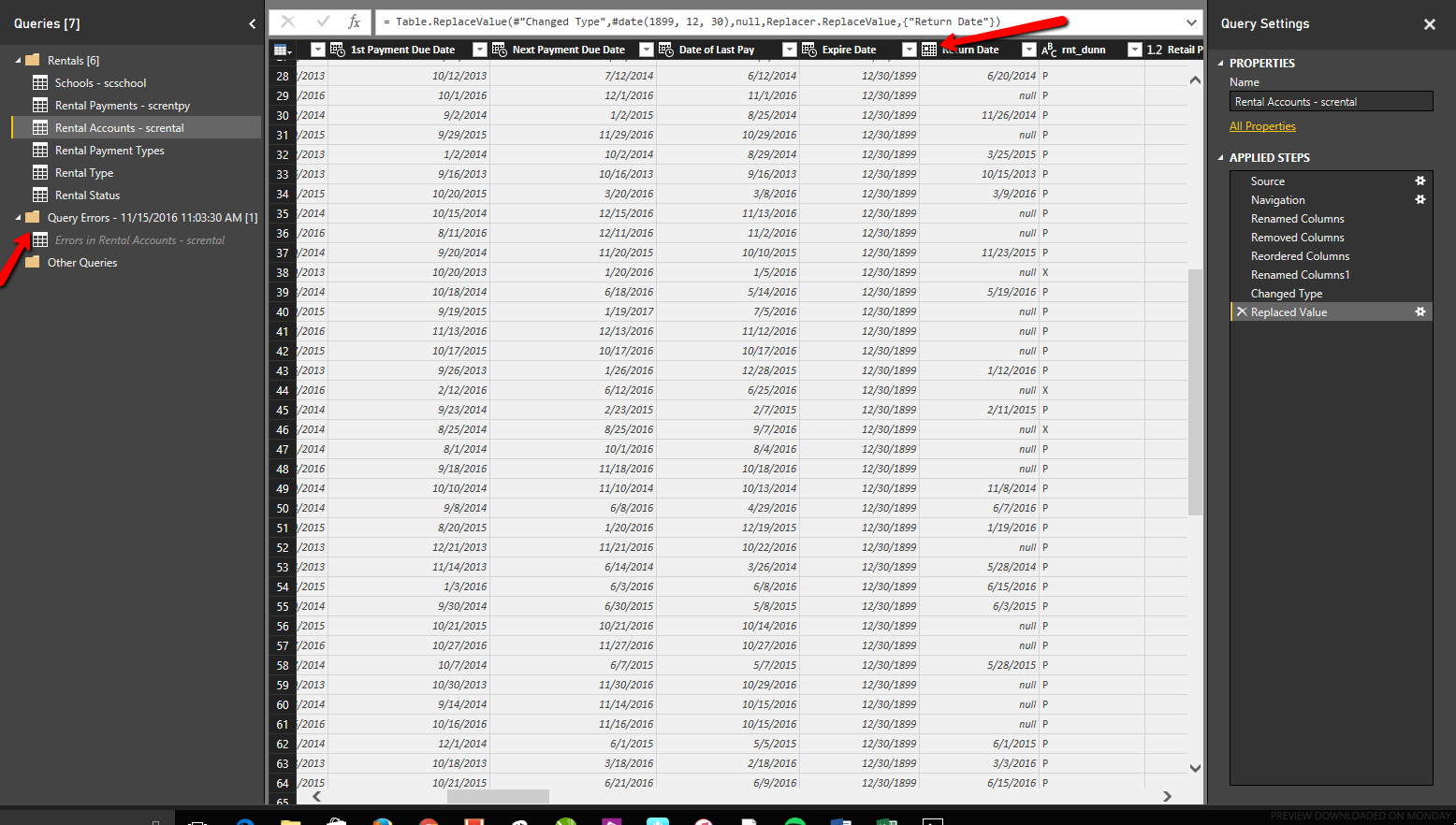Collapse the Queries pane with the chevron
Image resolution: width=1456 pixels, height=825 pixels.
pos(252,23)
